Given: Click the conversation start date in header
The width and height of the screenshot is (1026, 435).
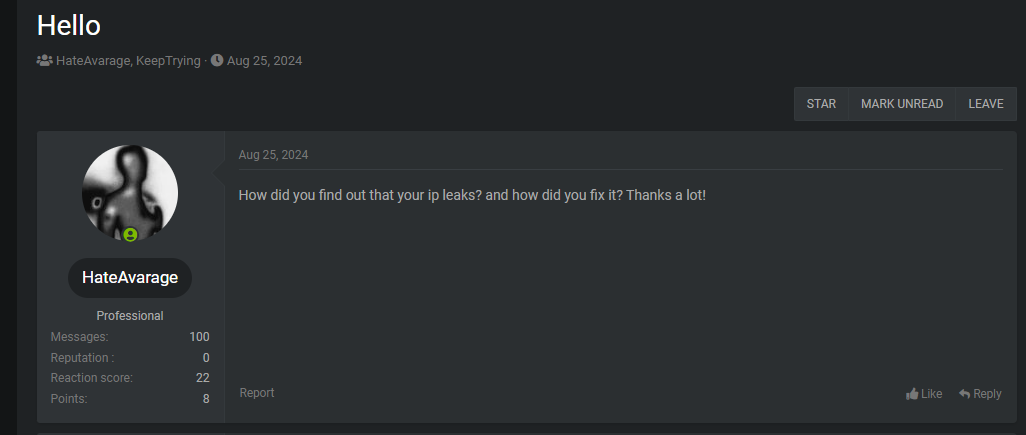Looking at the screenshot, I should click(x=264, y=61).
